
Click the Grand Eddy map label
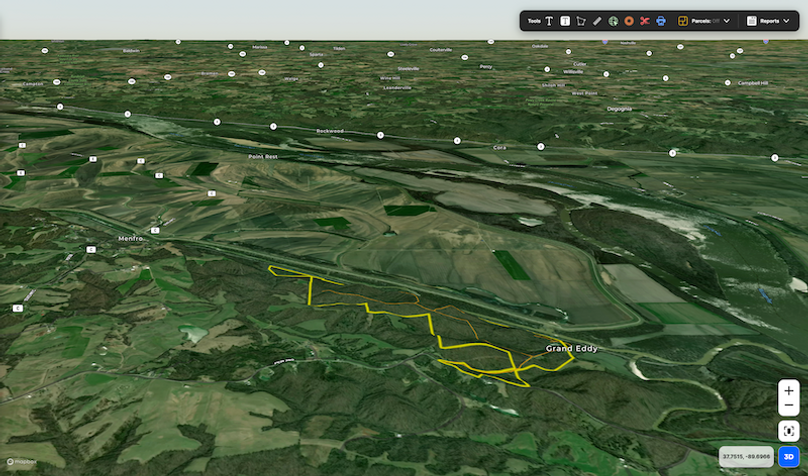(x=573, y=348)
